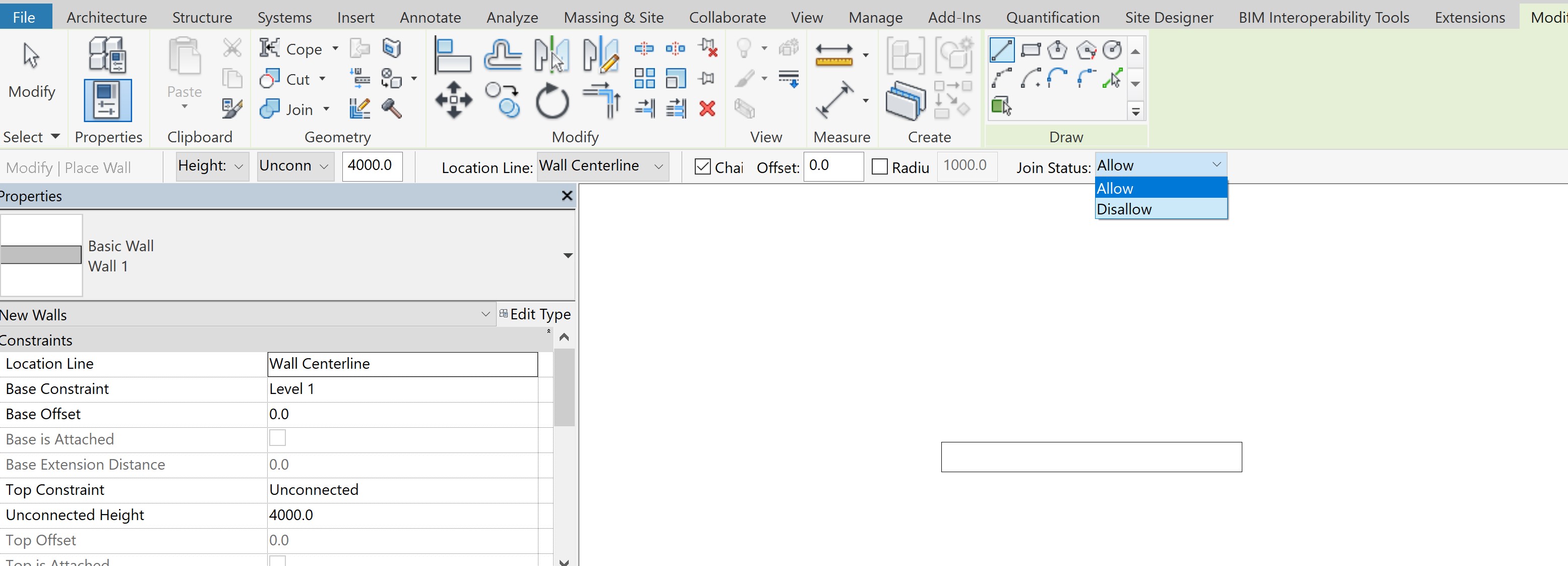This screenshot has height=566, width=1568.
Task: Choose the Rectangle draw tool
Action: pyautogui.click(x=1030, y=50)
